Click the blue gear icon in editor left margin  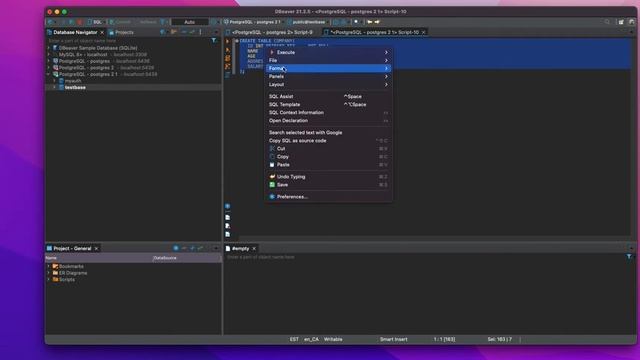[x=228, y=206]
